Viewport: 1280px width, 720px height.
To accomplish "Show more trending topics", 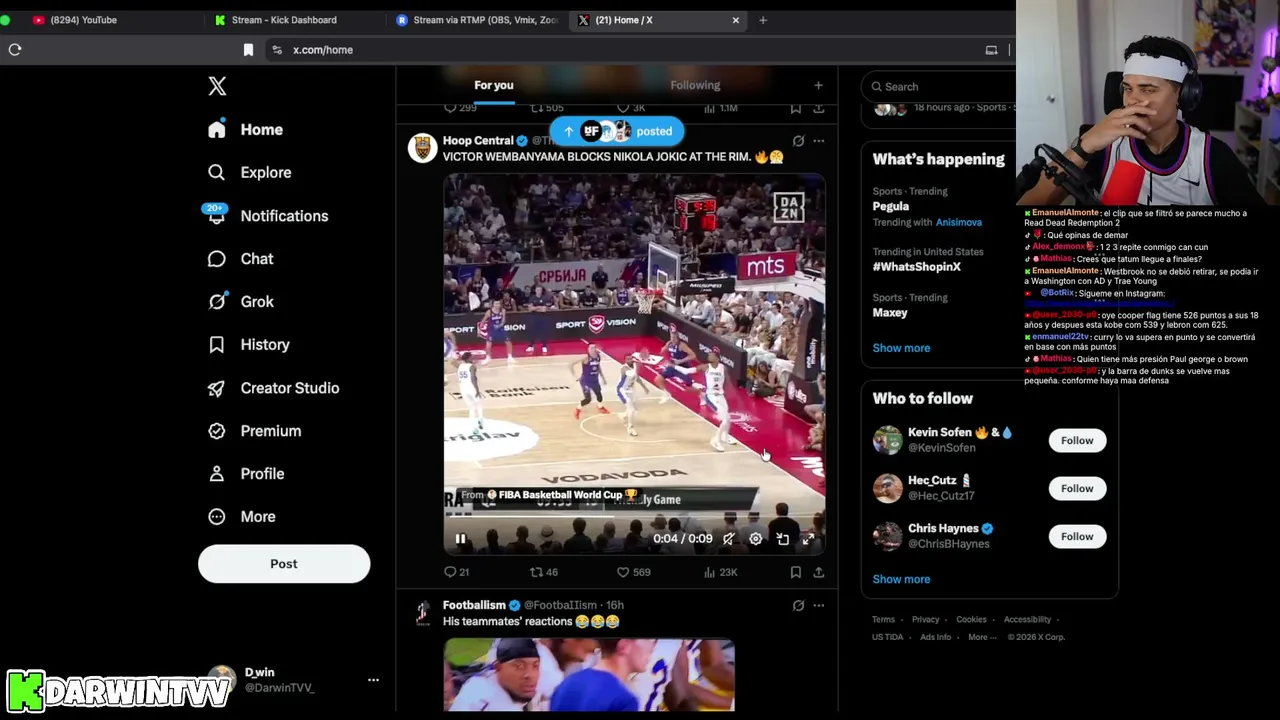I will point(901,348).
